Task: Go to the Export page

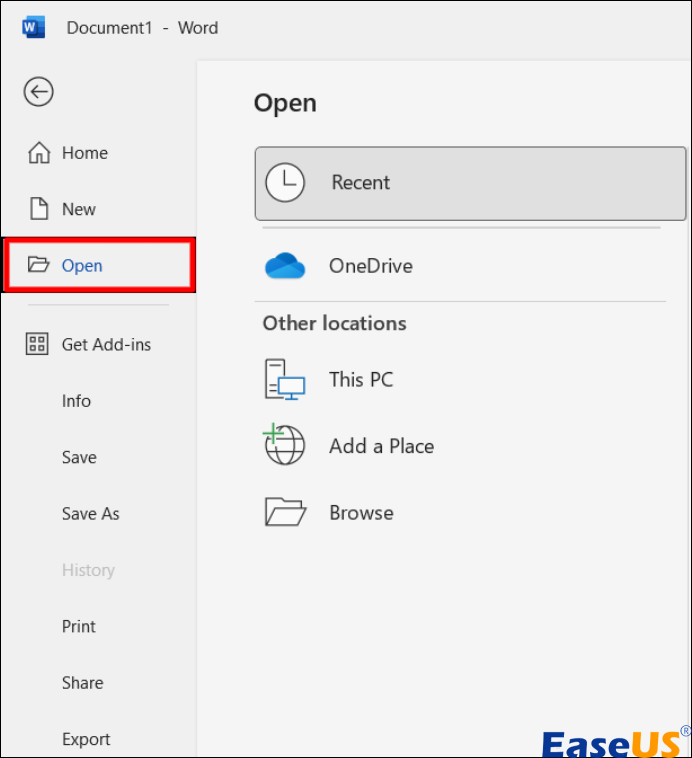Action: tap(86, 739)
